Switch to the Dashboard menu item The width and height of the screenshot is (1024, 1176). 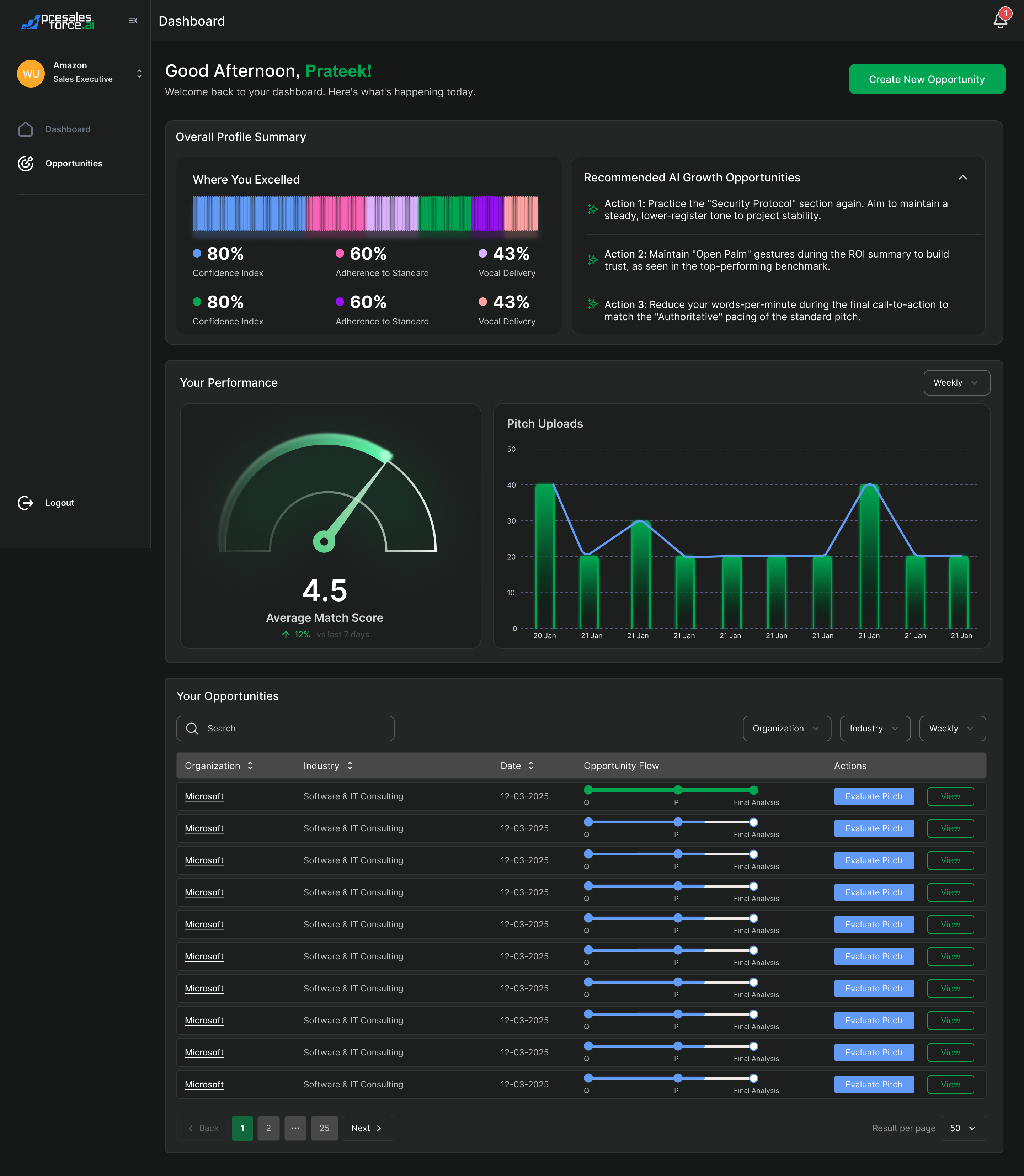tap(68, 129)
